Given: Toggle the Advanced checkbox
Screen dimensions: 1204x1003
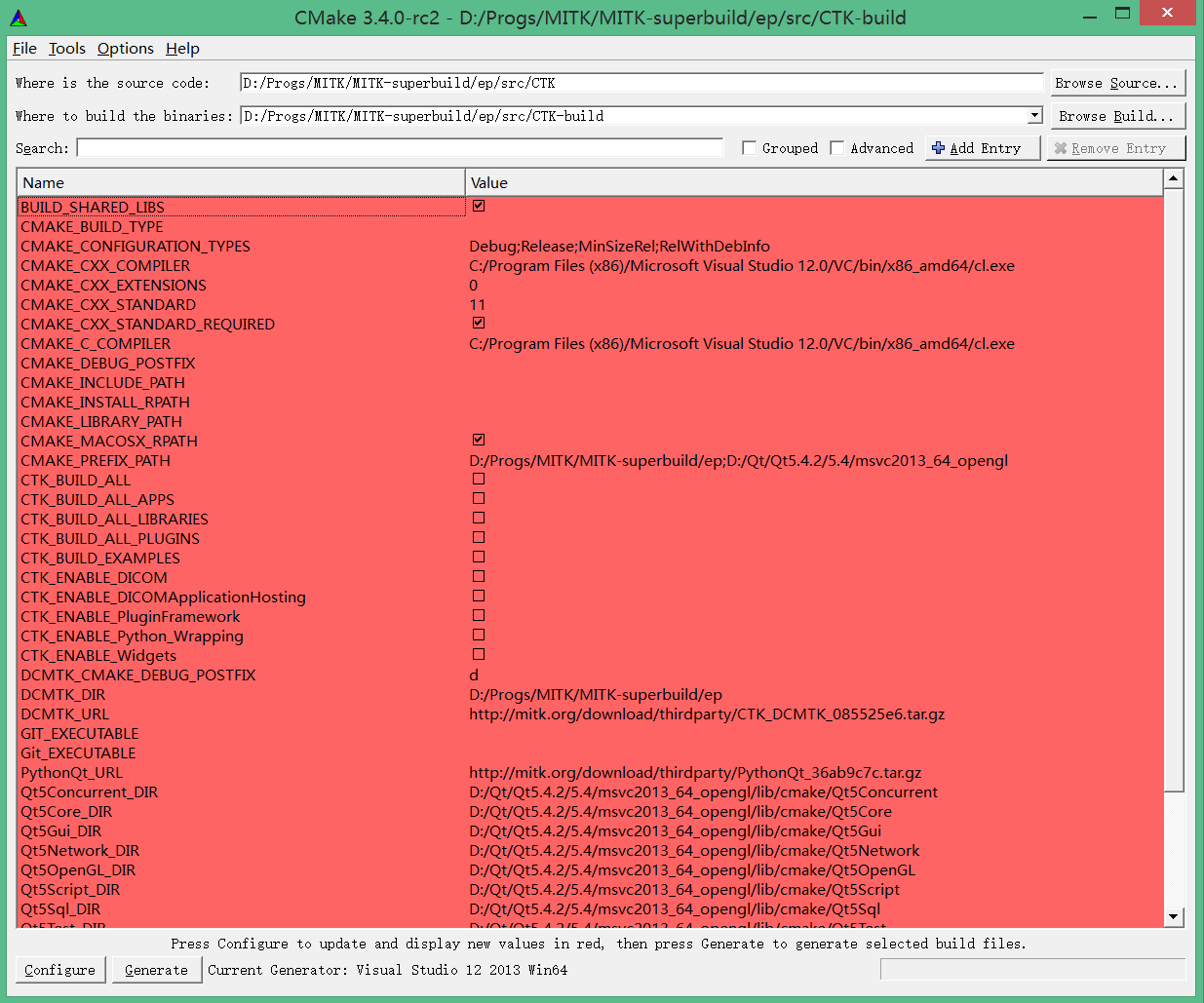Looking at the screenshot, I should (837, 148).
